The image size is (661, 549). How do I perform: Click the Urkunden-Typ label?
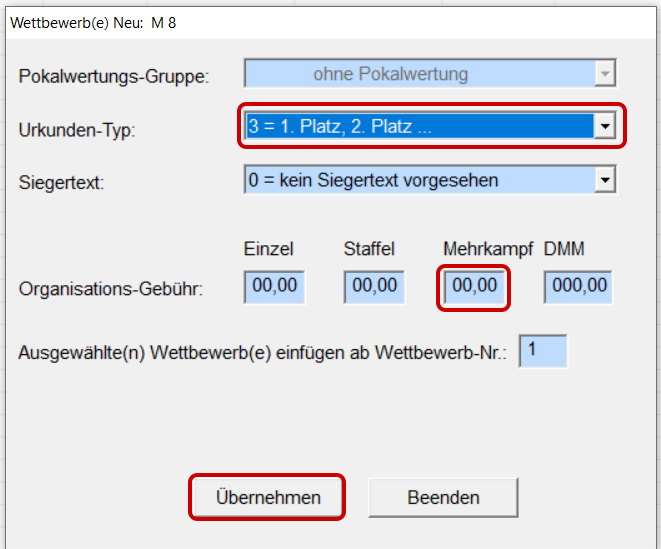pyautogui.click(x=76, y=130)
